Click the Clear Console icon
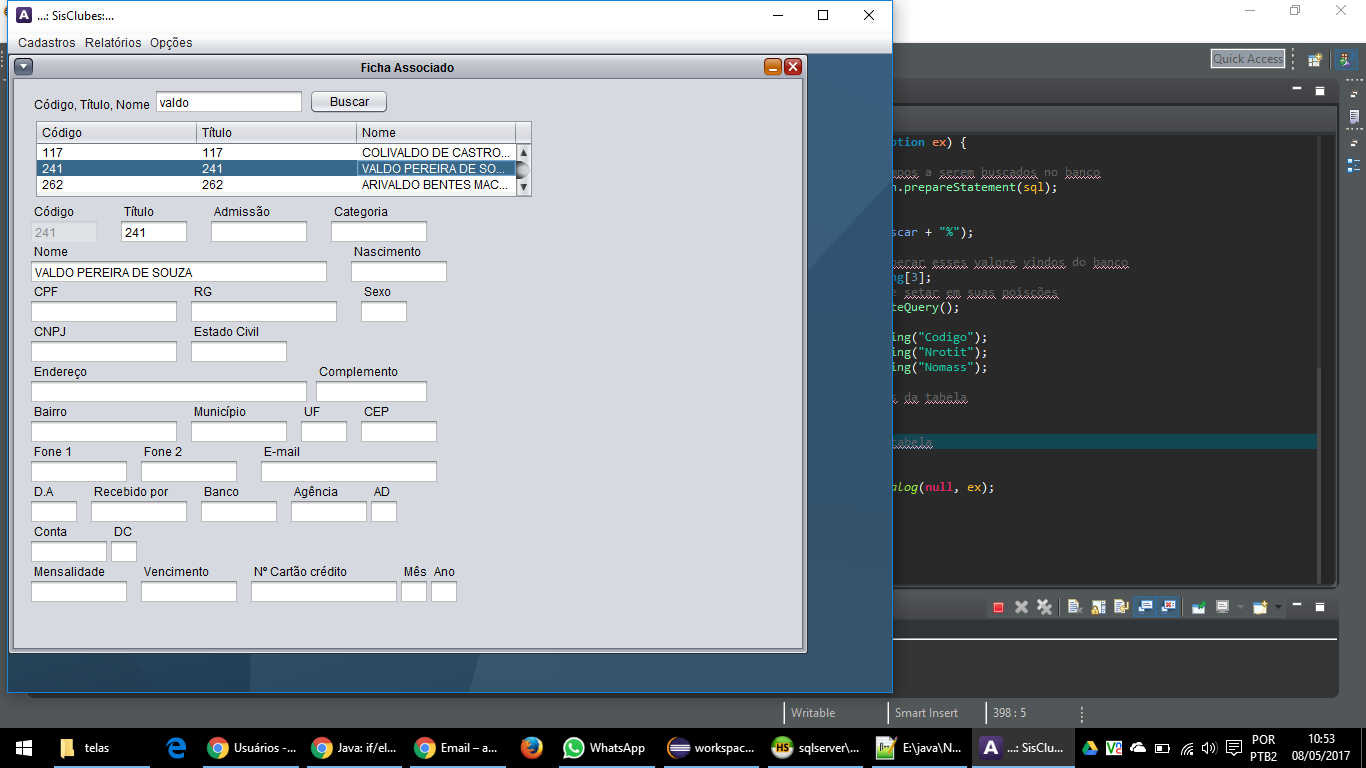 1073,607
